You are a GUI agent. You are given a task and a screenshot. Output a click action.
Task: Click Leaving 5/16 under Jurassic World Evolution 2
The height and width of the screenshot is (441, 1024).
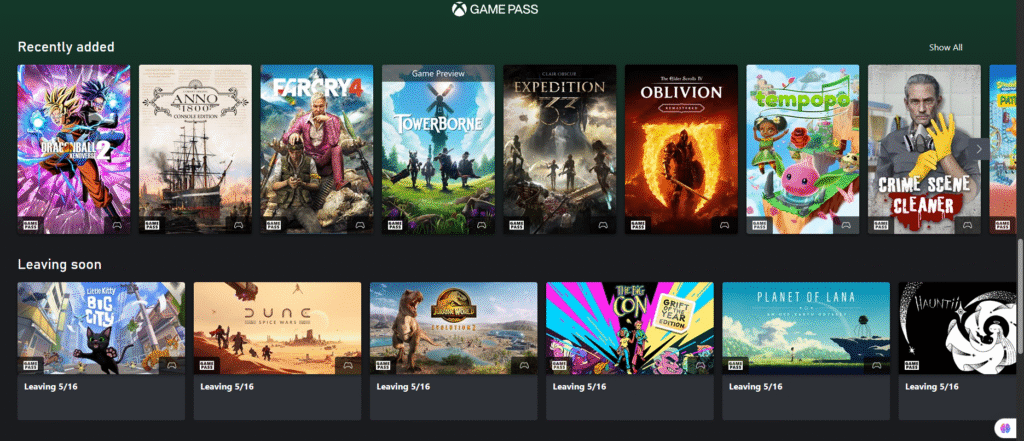point(404,387)
